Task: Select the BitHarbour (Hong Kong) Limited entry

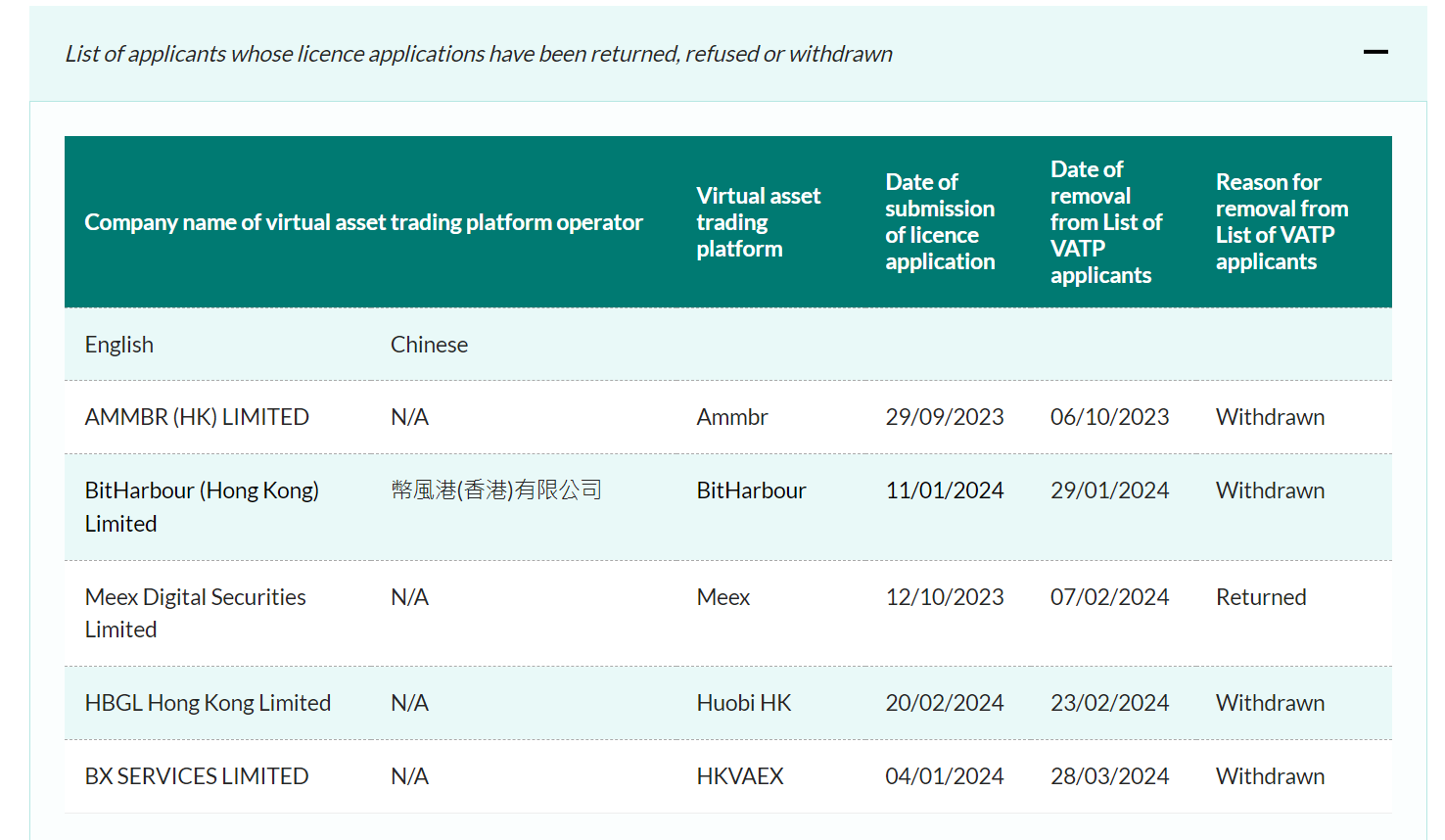Action: (202, 506)
